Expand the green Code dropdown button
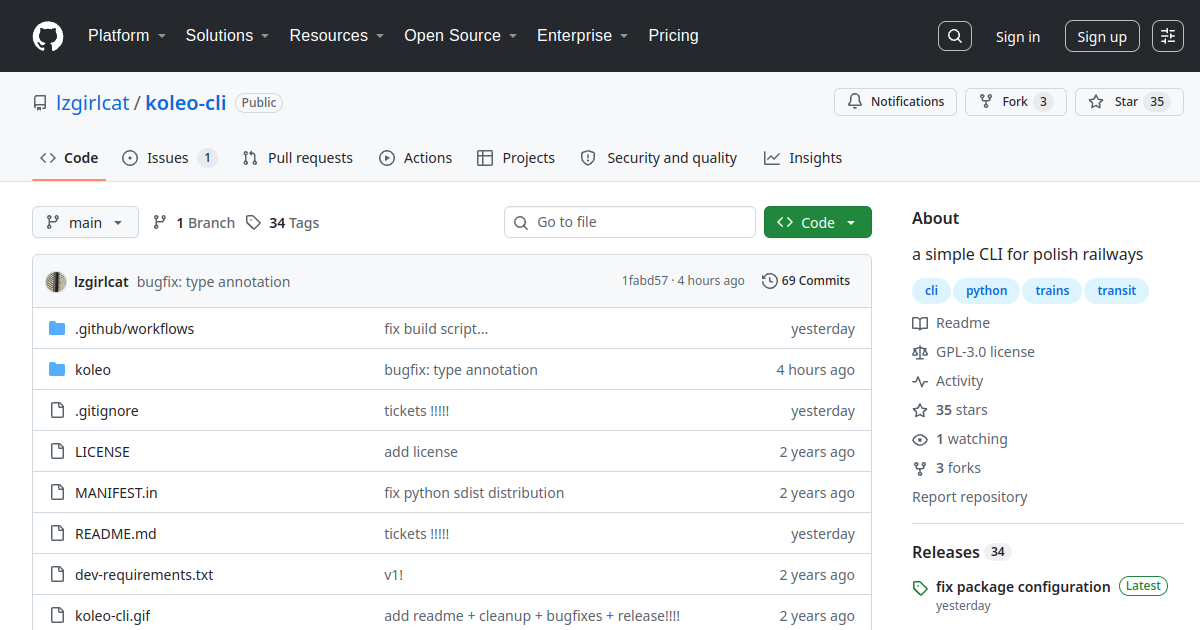 tap(817, 222)
